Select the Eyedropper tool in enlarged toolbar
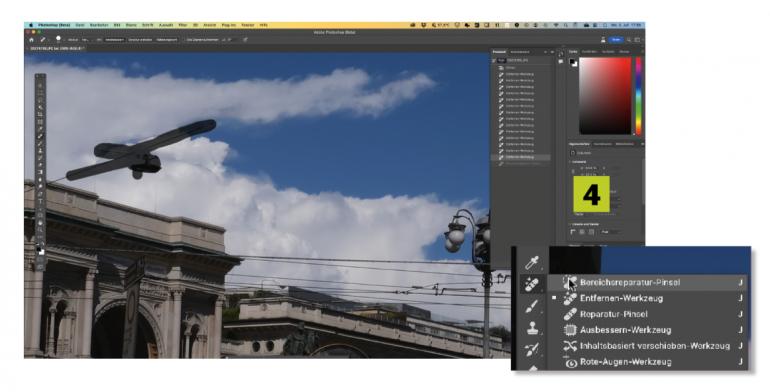The width and height of the screenshot is (770, 392). coord(532,263)
